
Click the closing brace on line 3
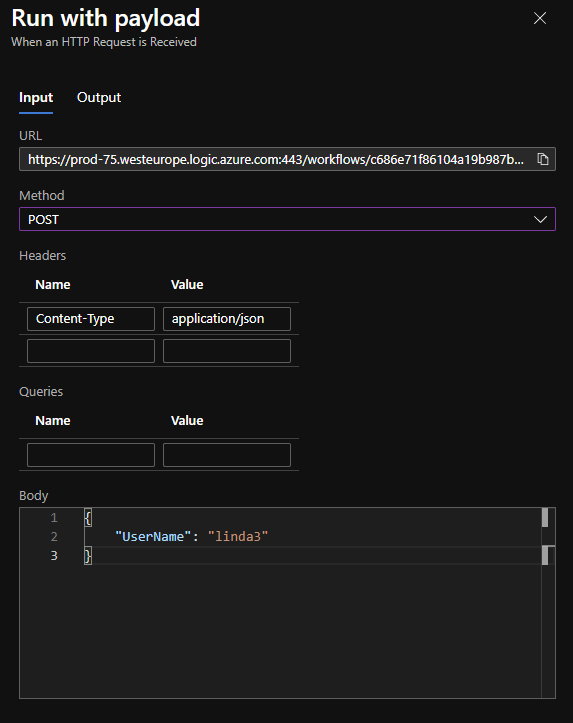[x=88, y=556]
